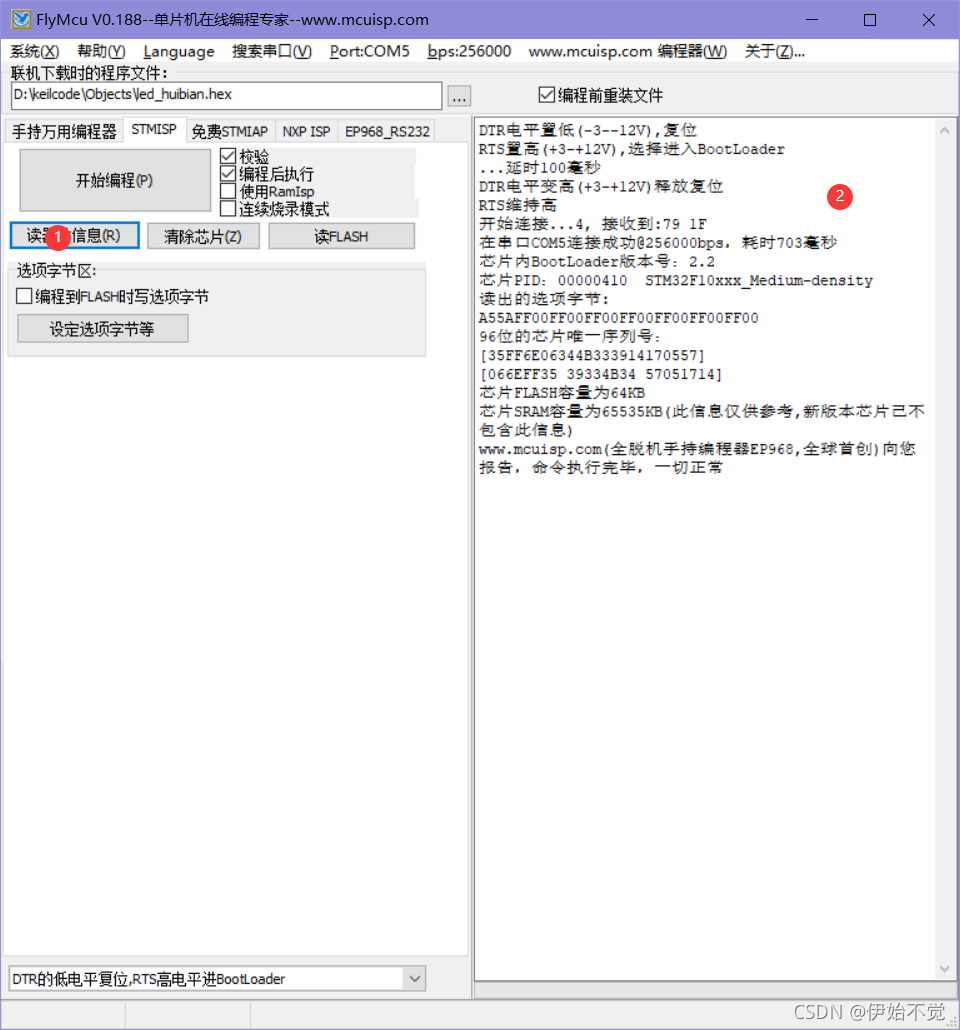This screenshot has width=960, height=1030.
Task: Enable 连续烧录模式 continuous burn mode
Action: pyautogui.click(x=228, y=208)
